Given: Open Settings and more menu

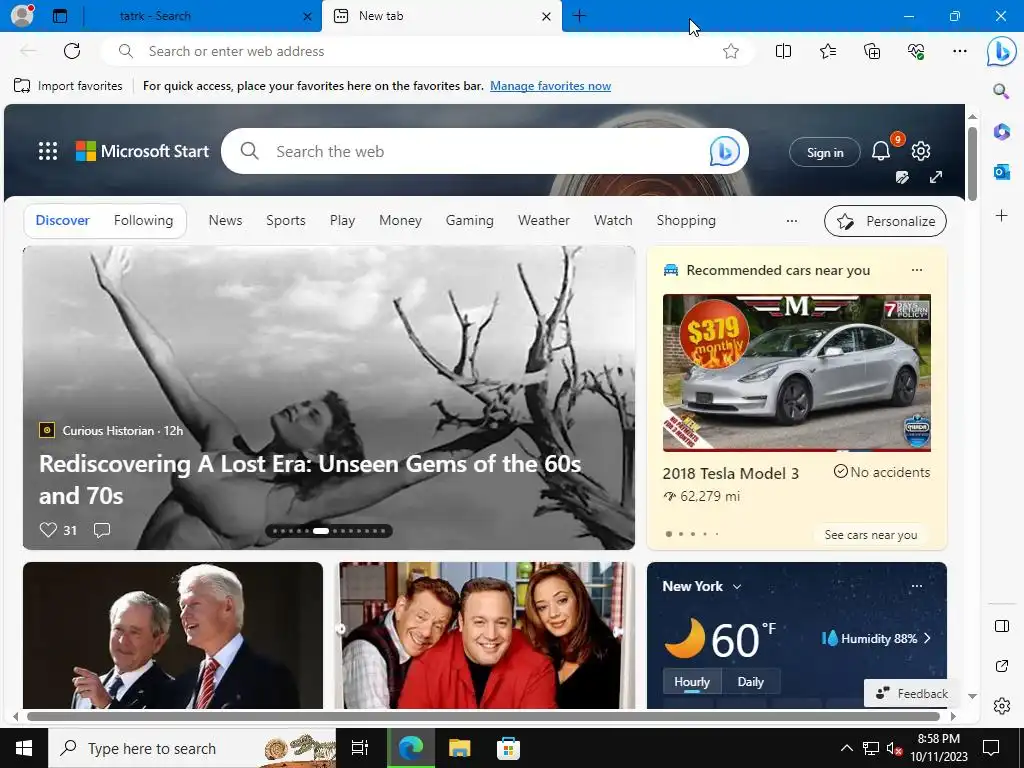Looking at the screenshot, I should point(959,51).
